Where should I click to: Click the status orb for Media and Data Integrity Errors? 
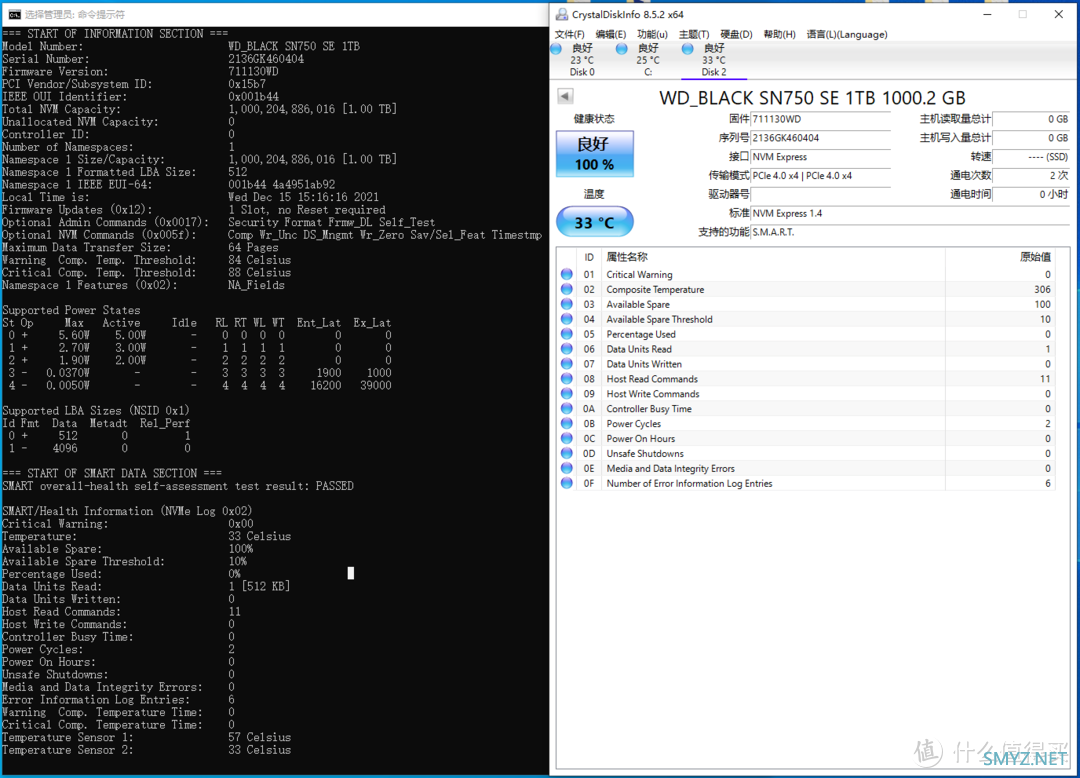(566, 468)
